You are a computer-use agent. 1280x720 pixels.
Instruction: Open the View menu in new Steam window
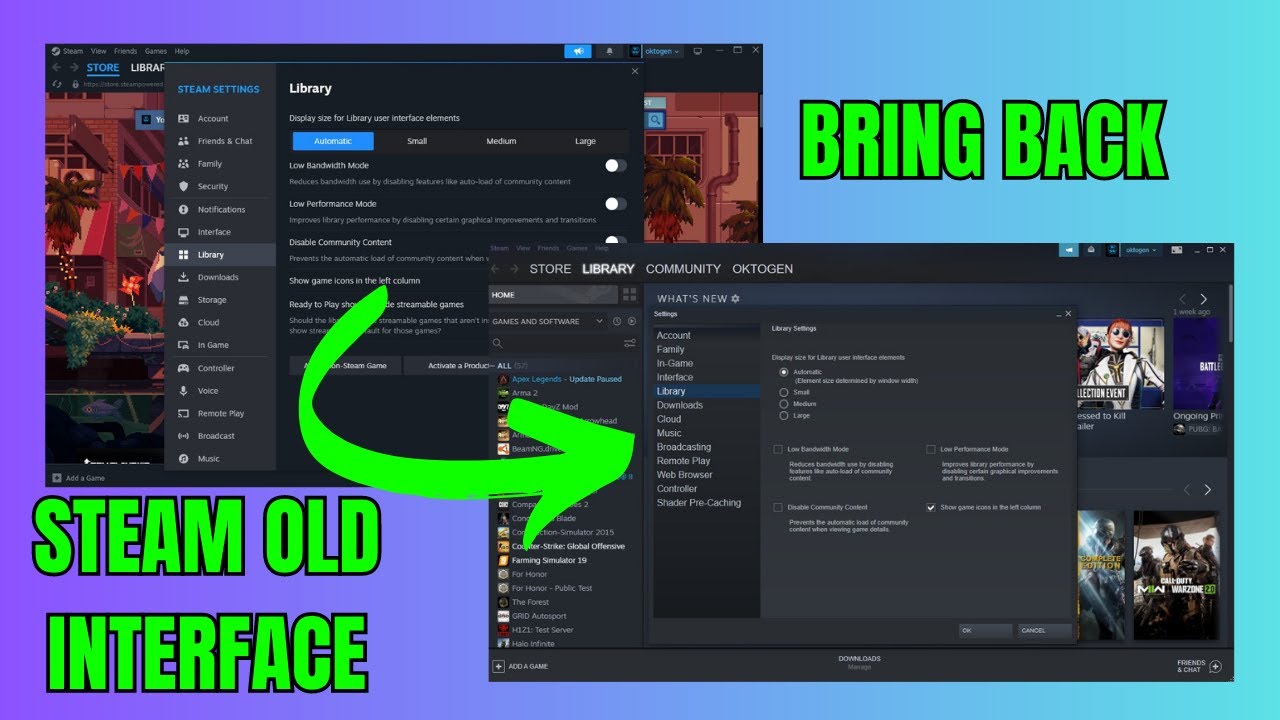coord(98,51)
